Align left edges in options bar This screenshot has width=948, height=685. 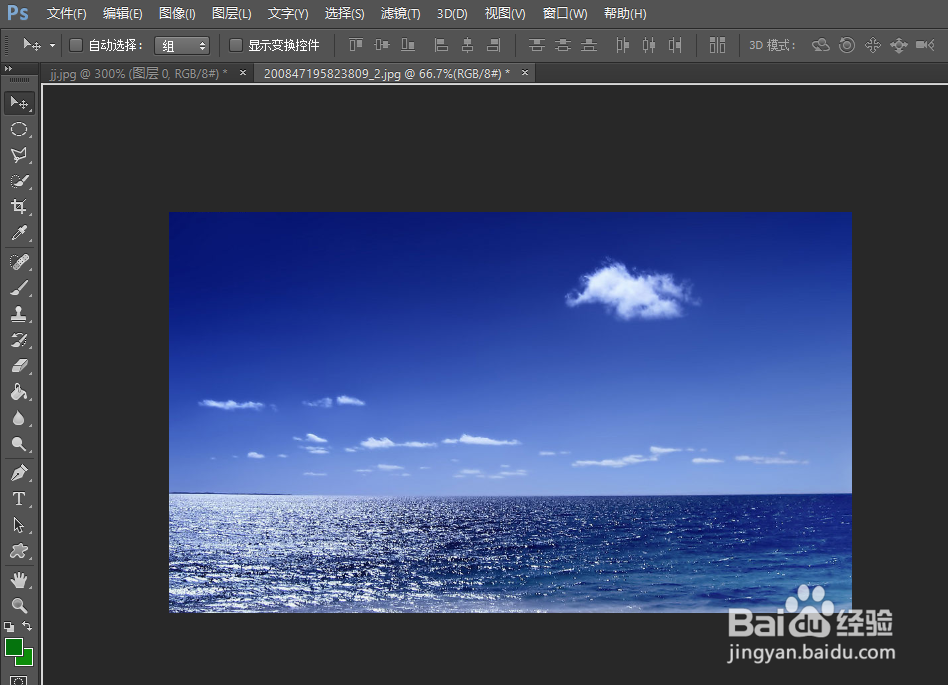click(441, 45)
